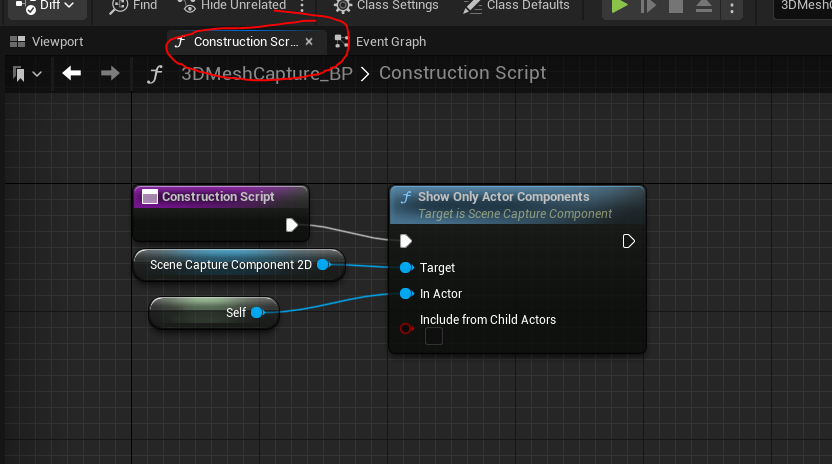Open Class Settings
The width and height of the screenshot is (832, 464).
(386, 6)
